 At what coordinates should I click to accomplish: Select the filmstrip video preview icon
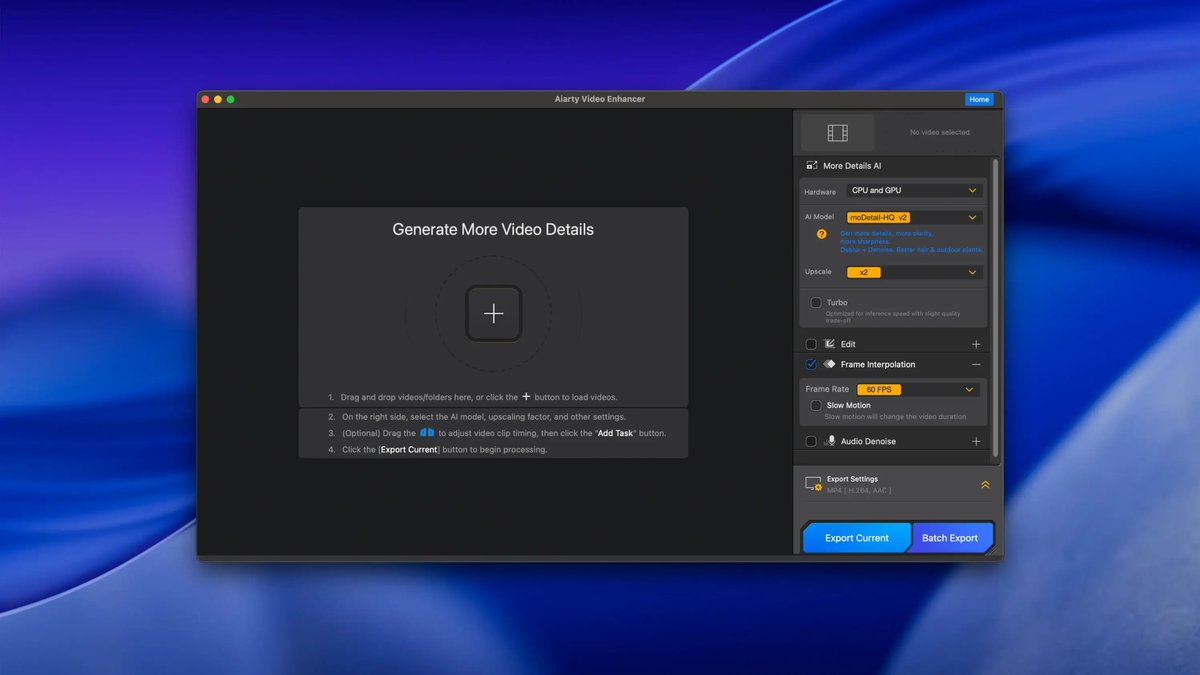pos(837,131)
